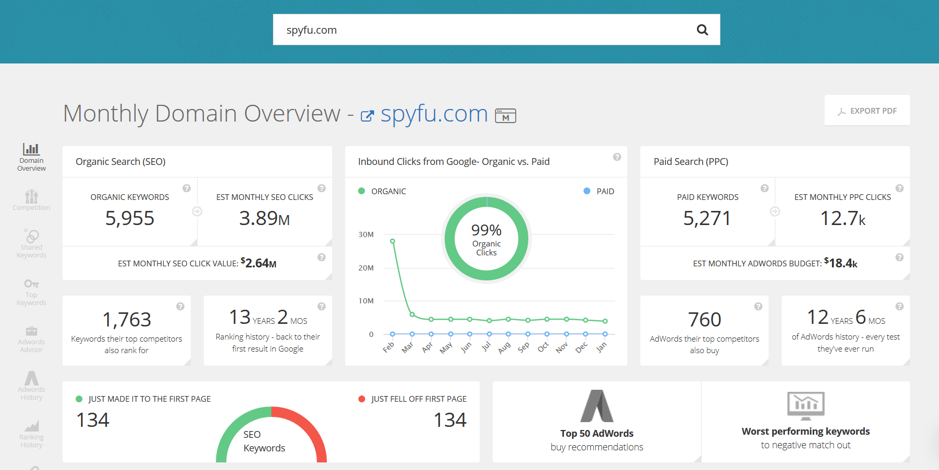Open Top 50 AdWords buy recommendations
939x470 pixels.
point(596,422)
